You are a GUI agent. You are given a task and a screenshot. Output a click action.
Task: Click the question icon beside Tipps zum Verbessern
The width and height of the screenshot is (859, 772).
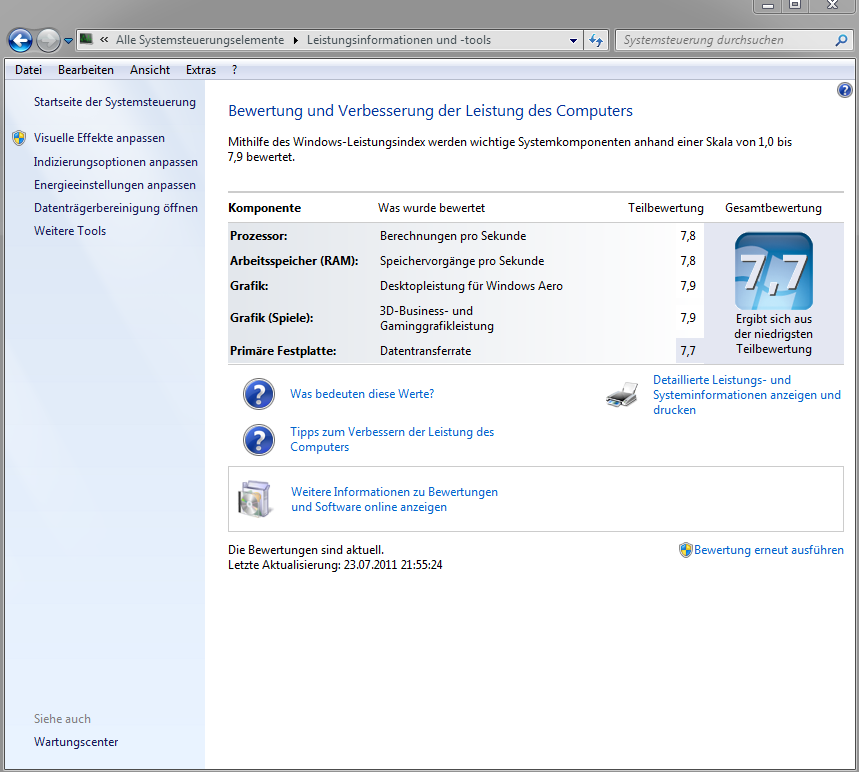[x=259, y=440]
